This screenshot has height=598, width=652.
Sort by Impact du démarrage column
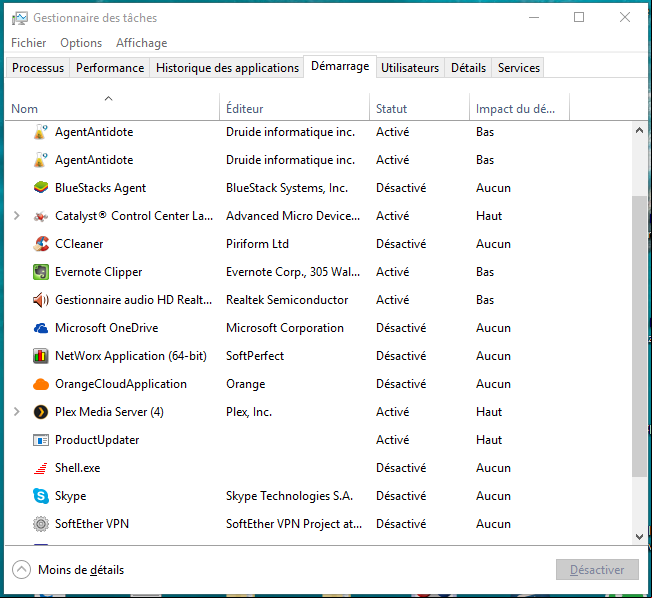pos(519,107)
